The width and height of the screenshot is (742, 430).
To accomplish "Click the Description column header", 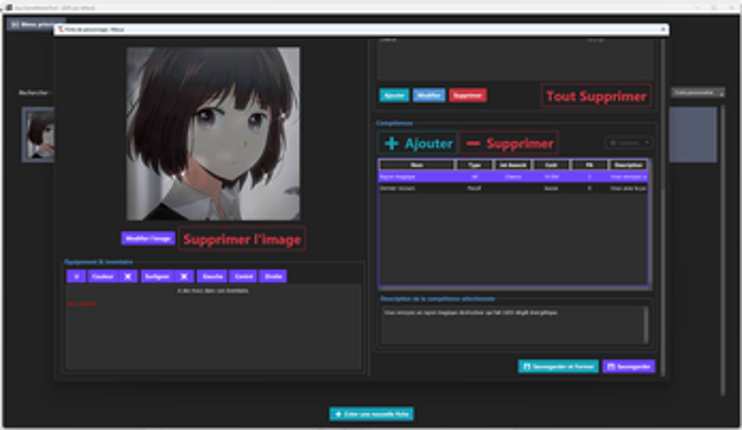I will pyautogui.click(x=628, y=165).
